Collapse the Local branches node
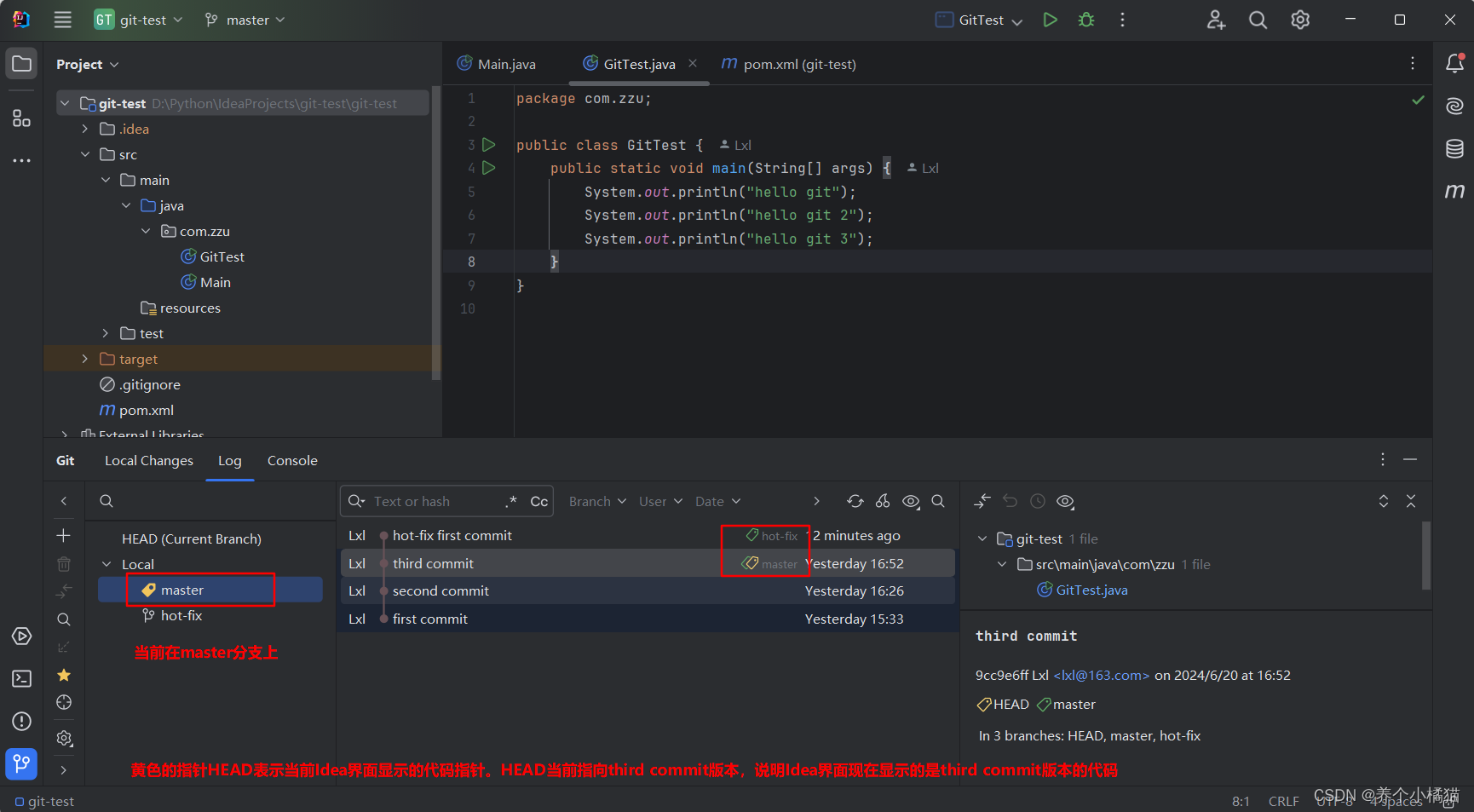Image resolution: width=1474 pixels, height=812 pixels. [x=107, y=564]
